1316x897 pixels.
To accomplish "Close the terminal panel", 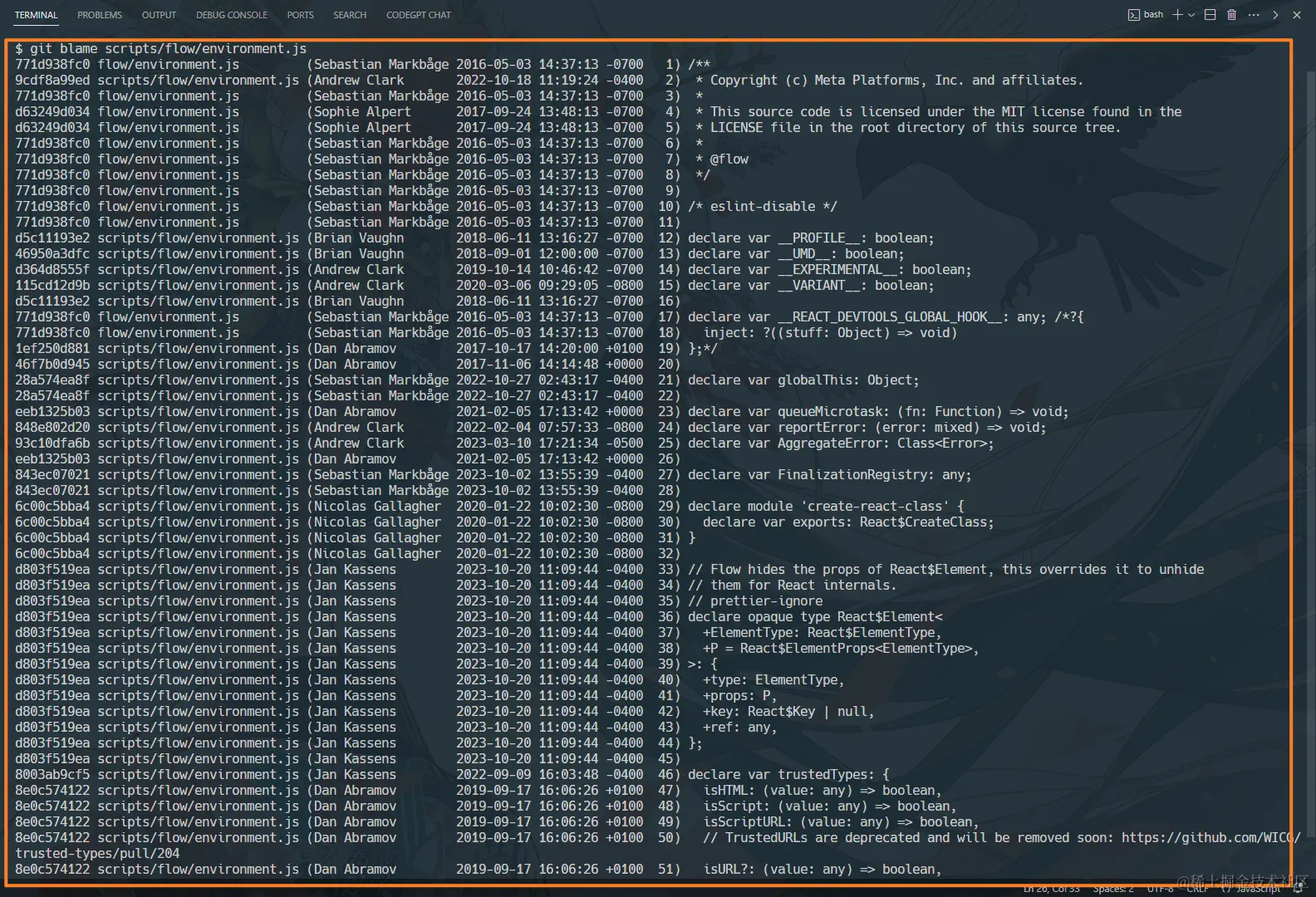I will tap(1297, 15).
